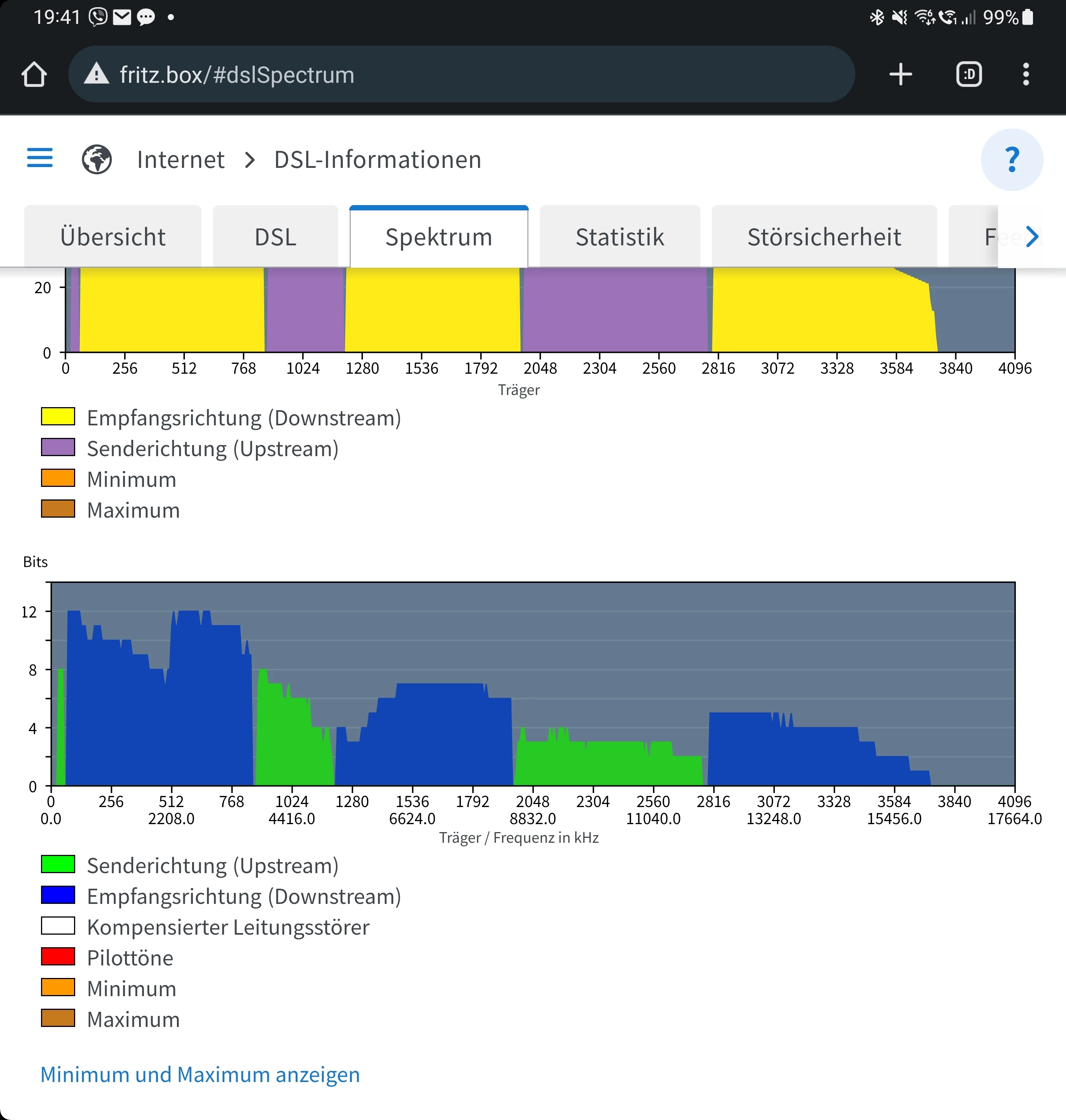This screenshot has width=1066, height=1120.
Task: Click the red Pilottöne color swatch
Action: tap(58, 957)
